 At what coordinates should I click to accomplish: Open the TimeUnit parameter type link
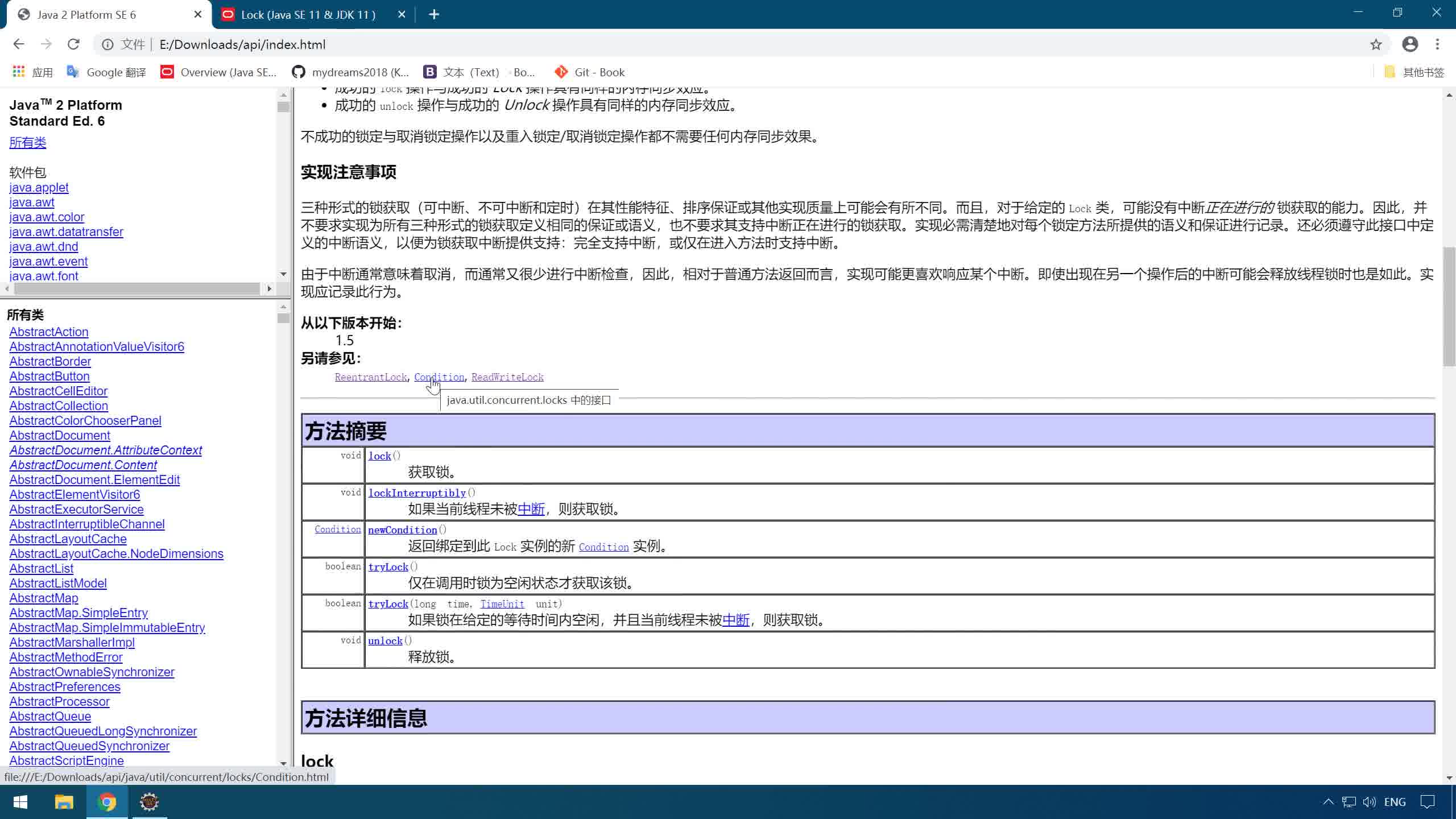tap(502, 604)
